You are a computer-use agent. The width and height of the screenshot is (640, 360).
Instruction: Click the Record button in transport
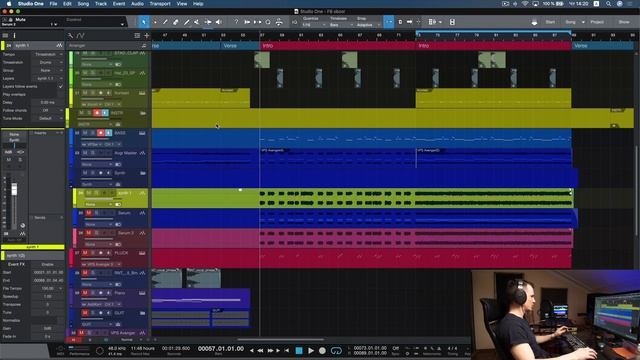(x=322, y=350)
